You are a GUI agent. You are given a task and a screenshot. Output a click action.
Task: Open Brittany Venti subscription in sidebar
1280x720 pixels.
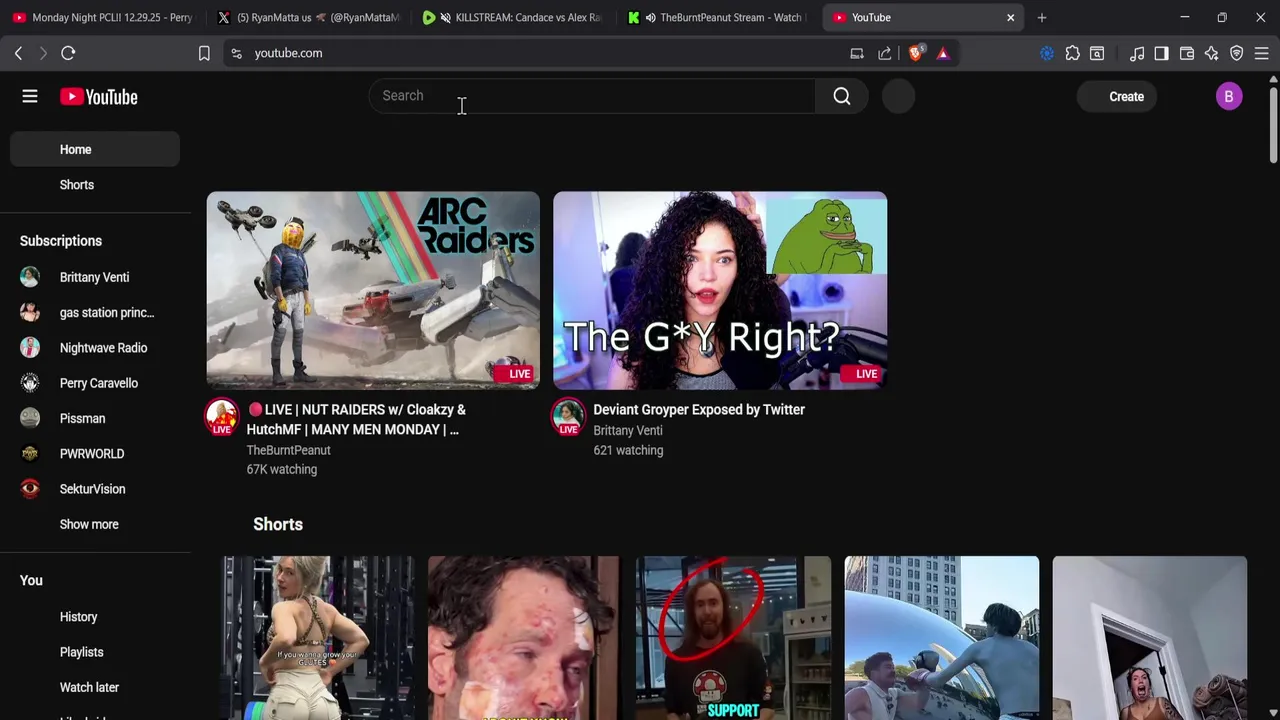pos(95,277)
